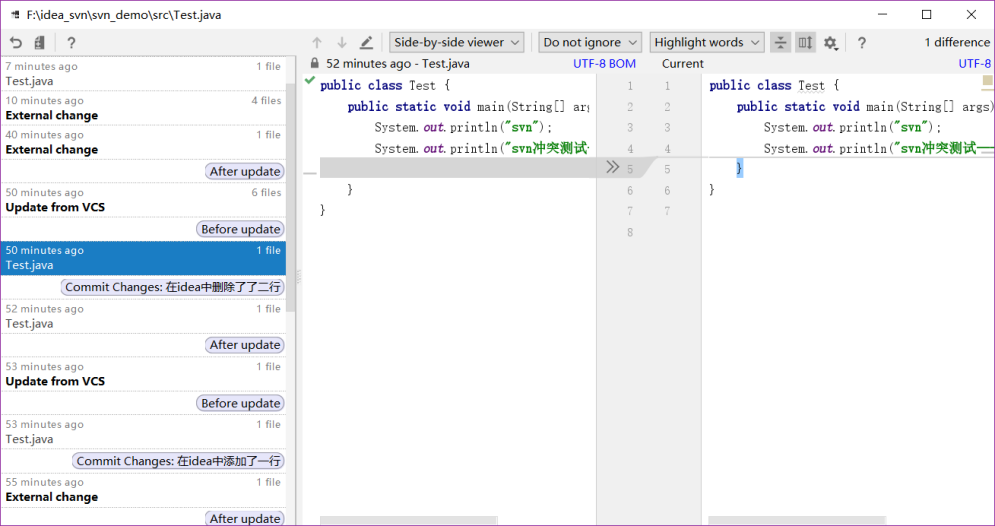The image size is (995, 526).
Task: Click the Revert (undo arrow) icon
Action: pyautogui.click(x=16, y=43)
